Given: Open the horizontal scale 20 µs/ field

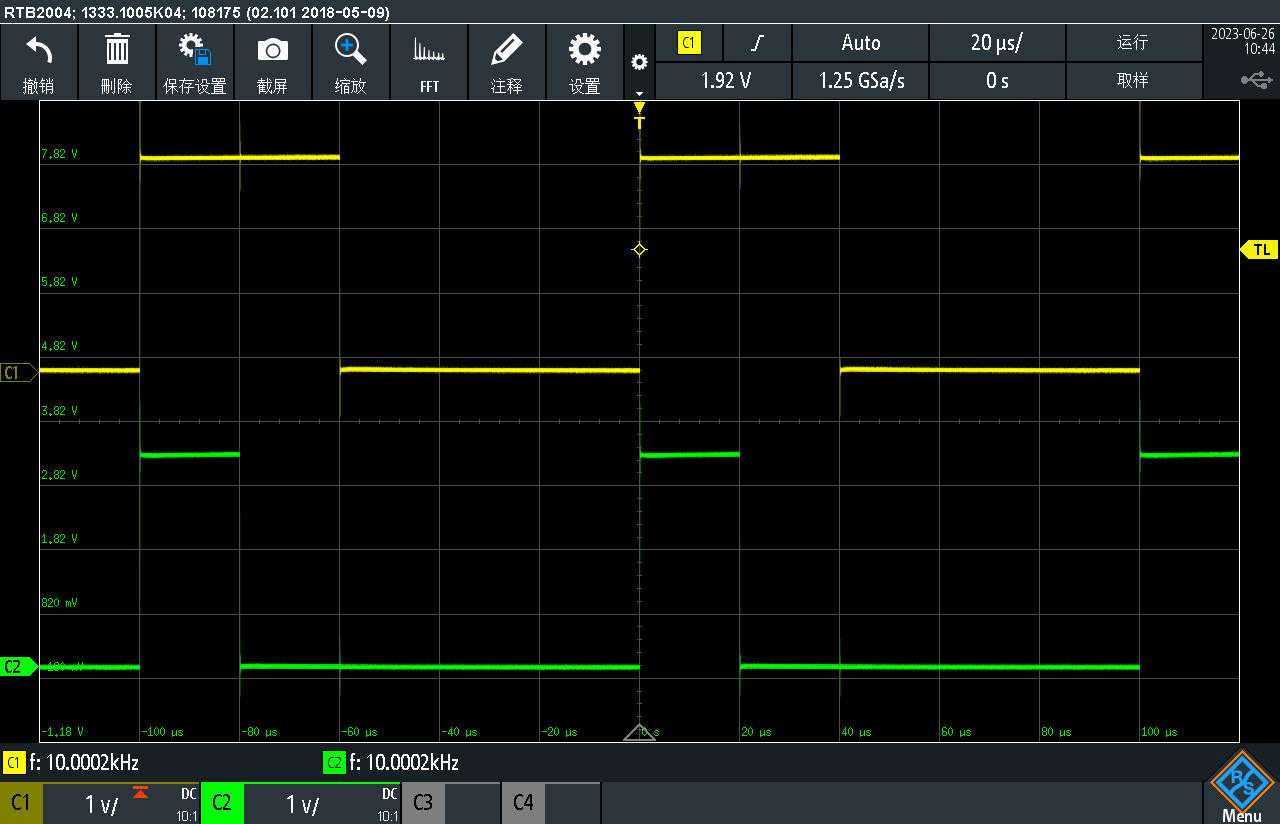Looking at the screenshot, I should click(997, 43).
